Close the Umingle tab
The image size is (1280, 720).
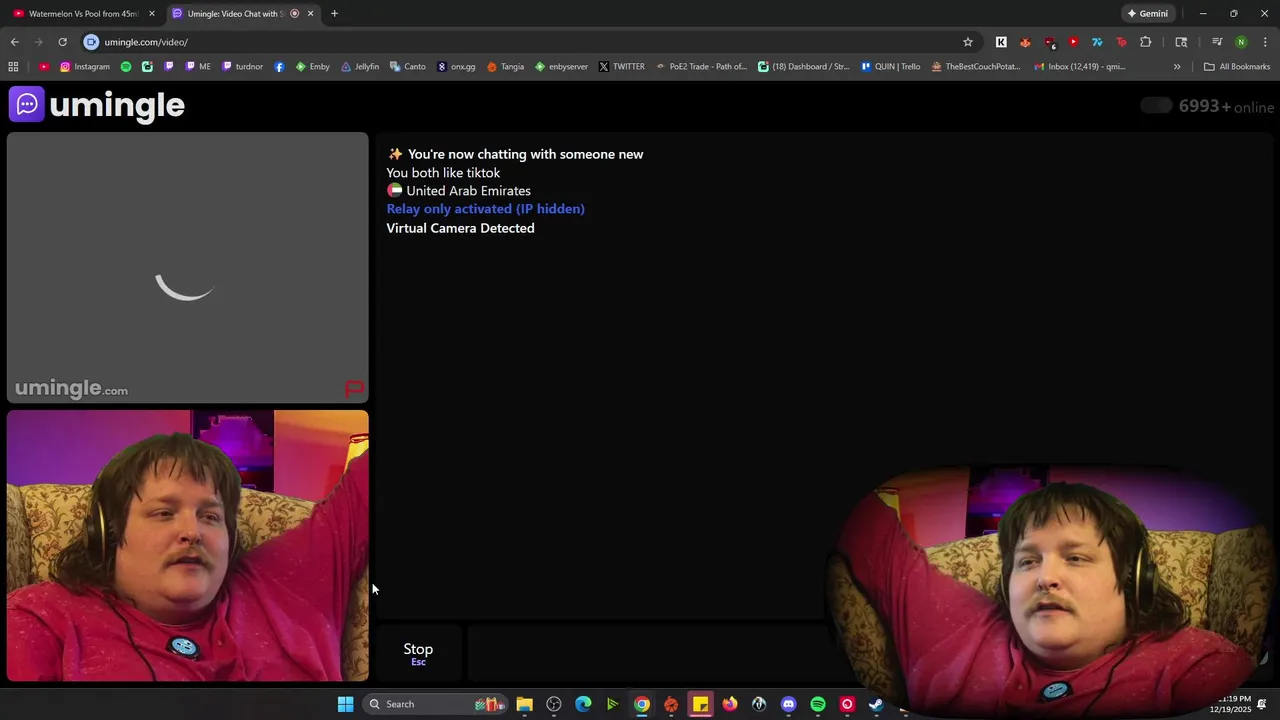[x=310, y=14]
